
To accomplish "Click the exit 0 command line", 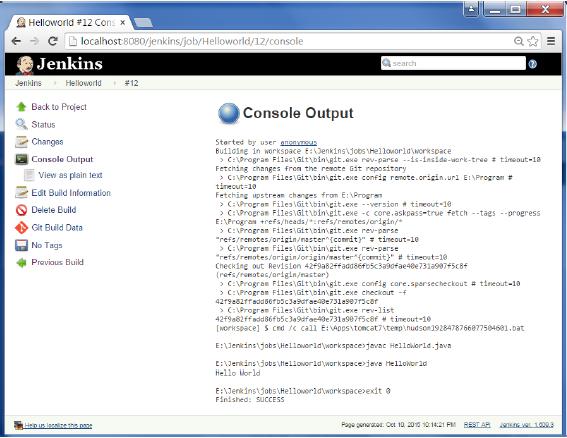I will [x=303, y=391].
